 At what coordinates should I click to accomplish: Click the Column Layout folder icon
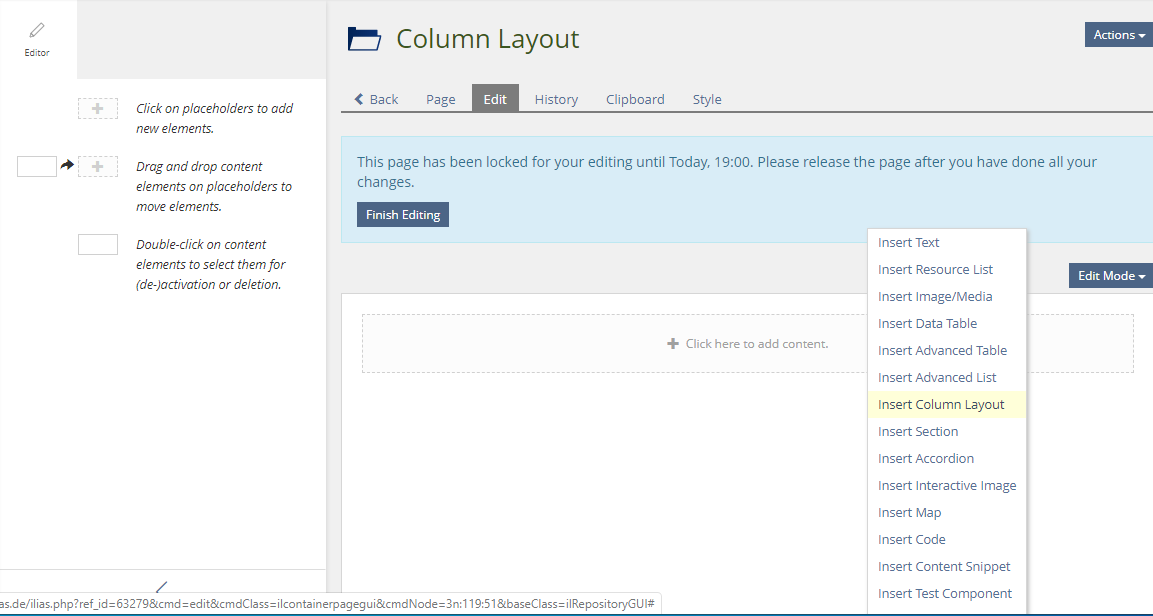(x=364, y=39)
